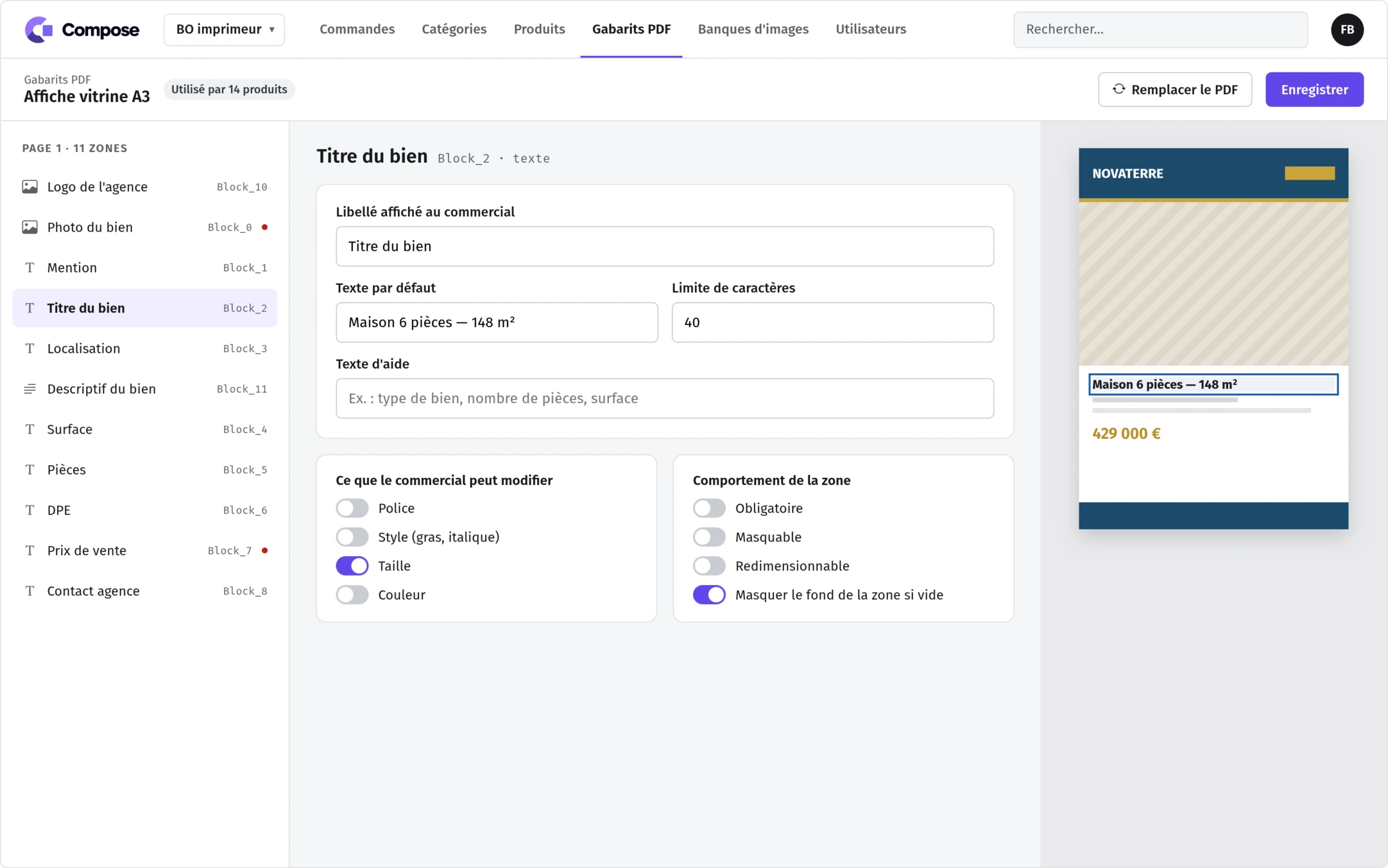Turn on the Masquable toggle
The height and width of the screenshot is (868, 1388).
pos(709,537)
